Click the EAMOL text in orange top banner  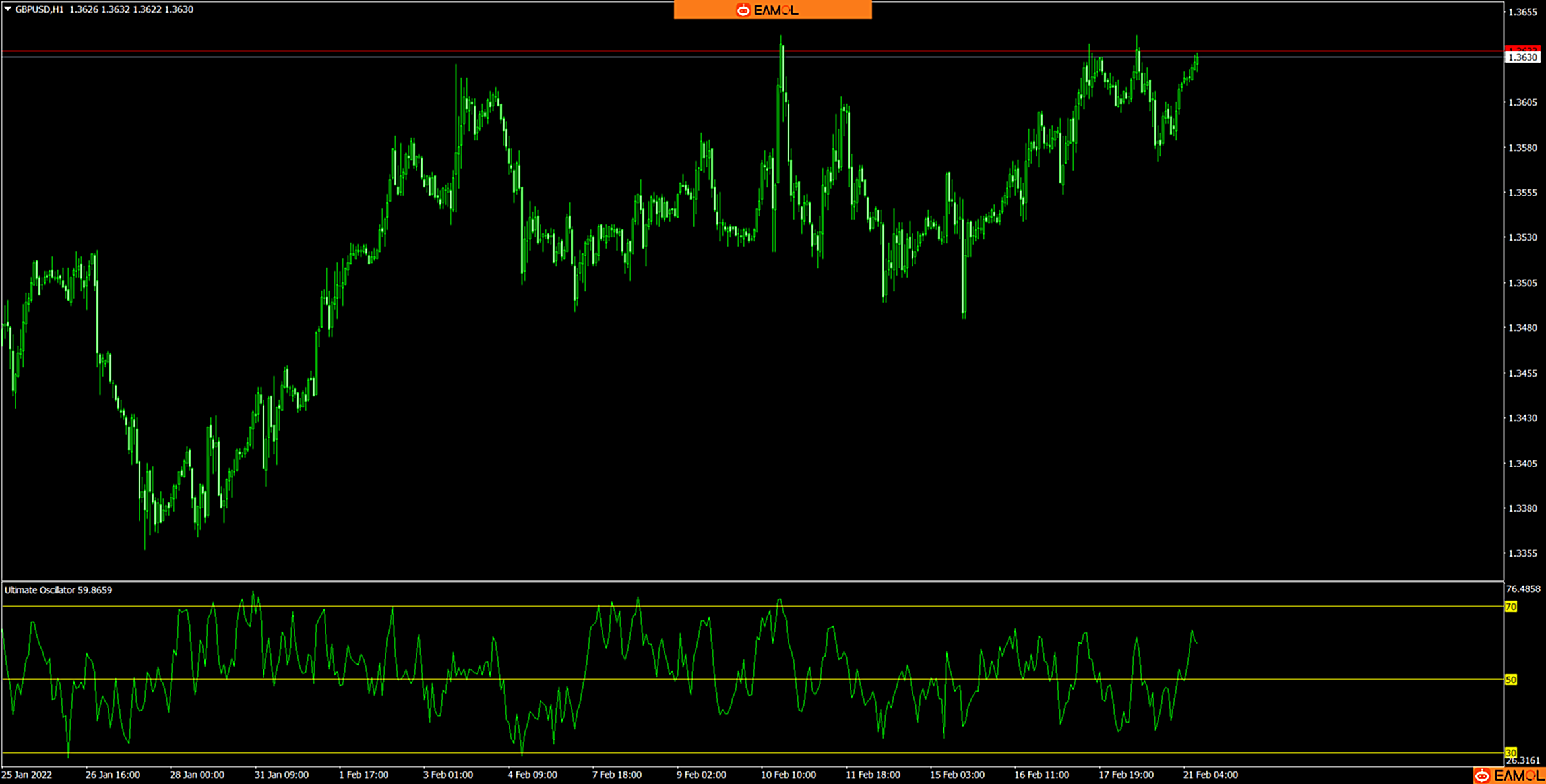[776, 10]
